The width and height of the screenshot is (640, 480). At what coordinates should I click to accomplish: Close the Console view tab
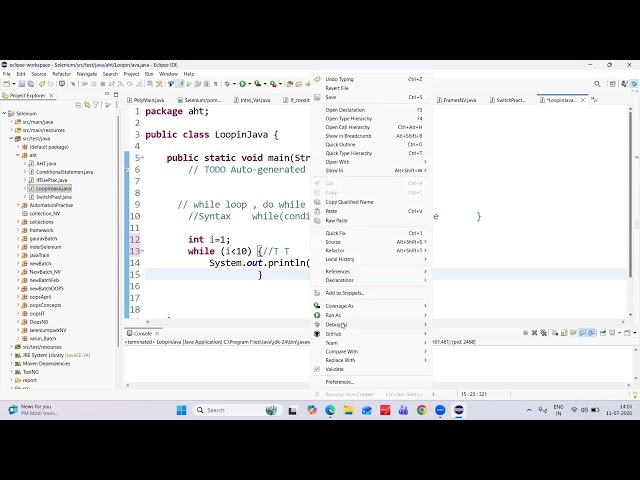point(157,333)
